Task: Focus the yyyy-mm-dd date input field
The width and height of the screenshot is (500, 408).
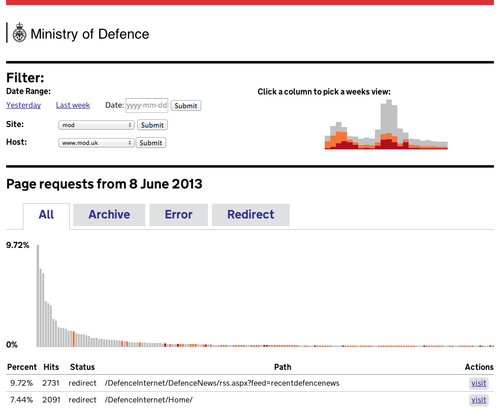Action: 147,105
